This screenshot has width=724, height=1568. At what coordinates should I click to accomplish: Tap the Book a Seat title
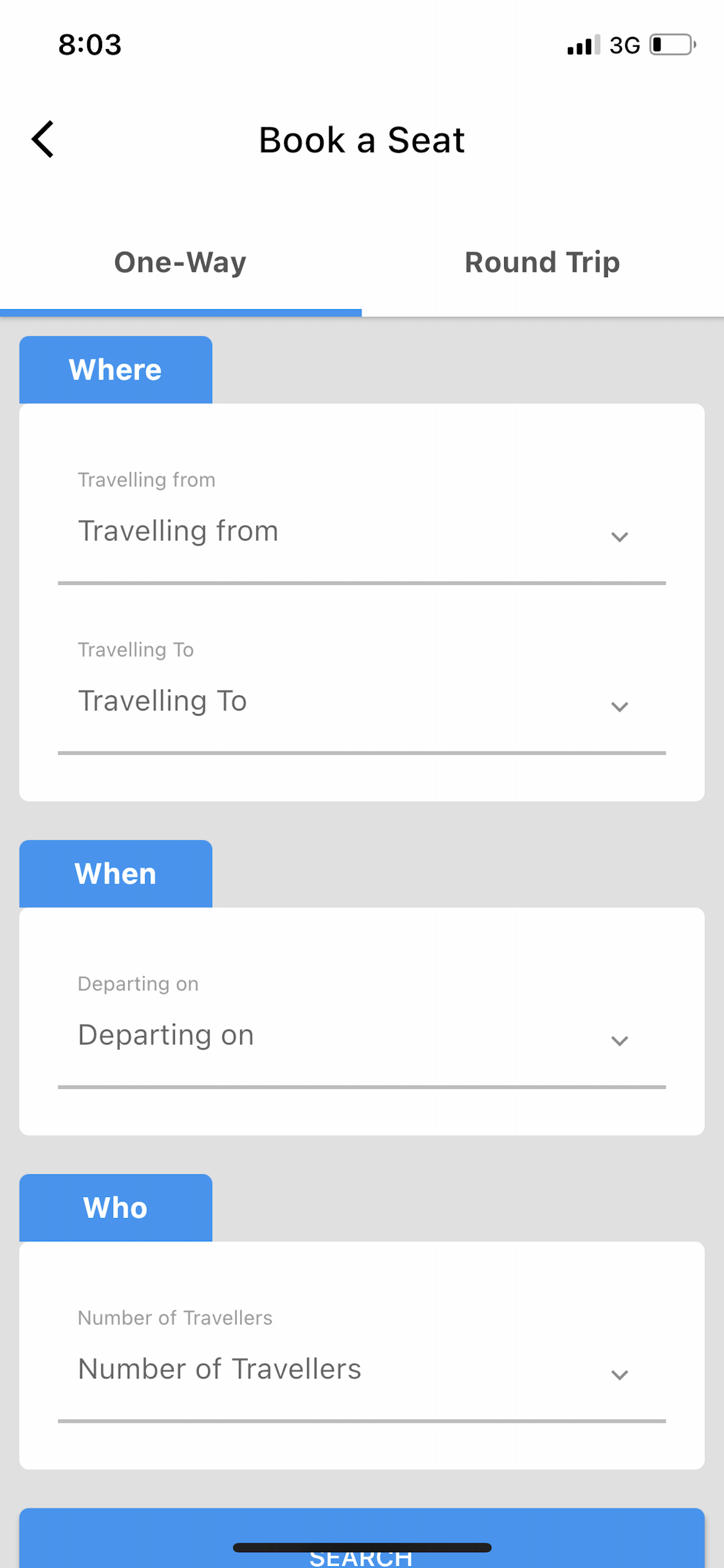[x=361, y=140]
